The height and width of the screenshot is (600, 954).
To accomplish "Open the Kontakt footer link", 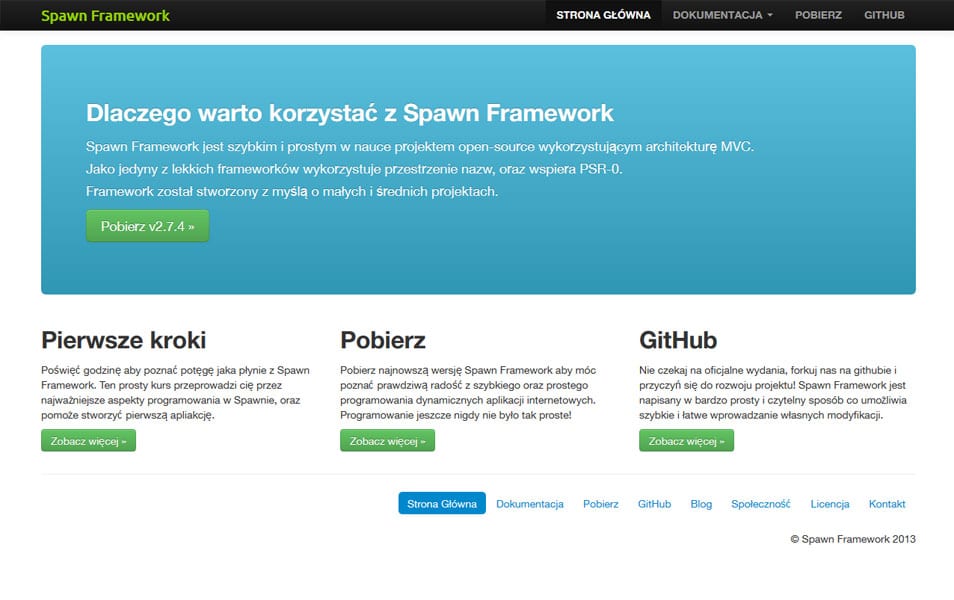I will click(886, 503).
